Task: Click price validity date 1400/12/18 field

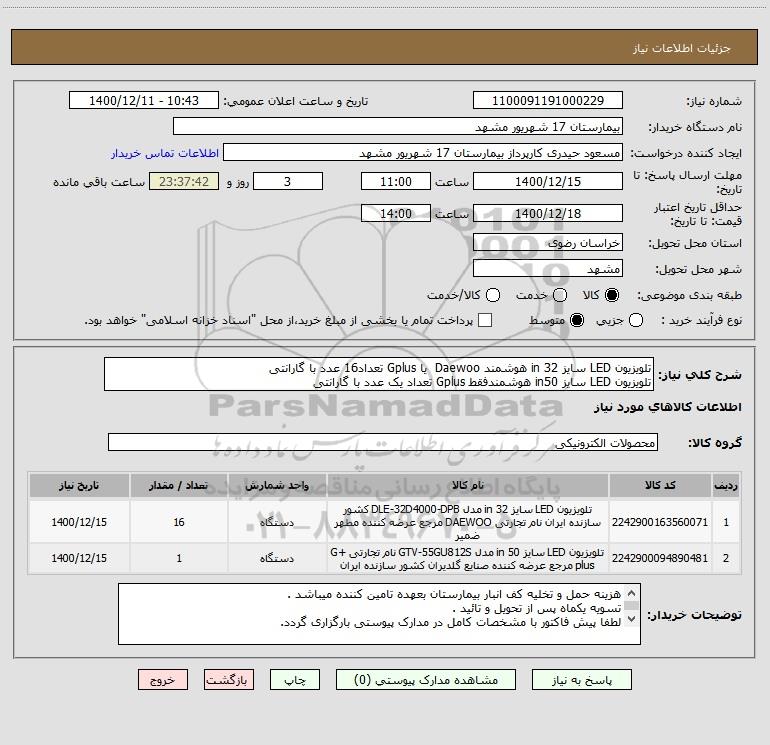Action: 548,213
